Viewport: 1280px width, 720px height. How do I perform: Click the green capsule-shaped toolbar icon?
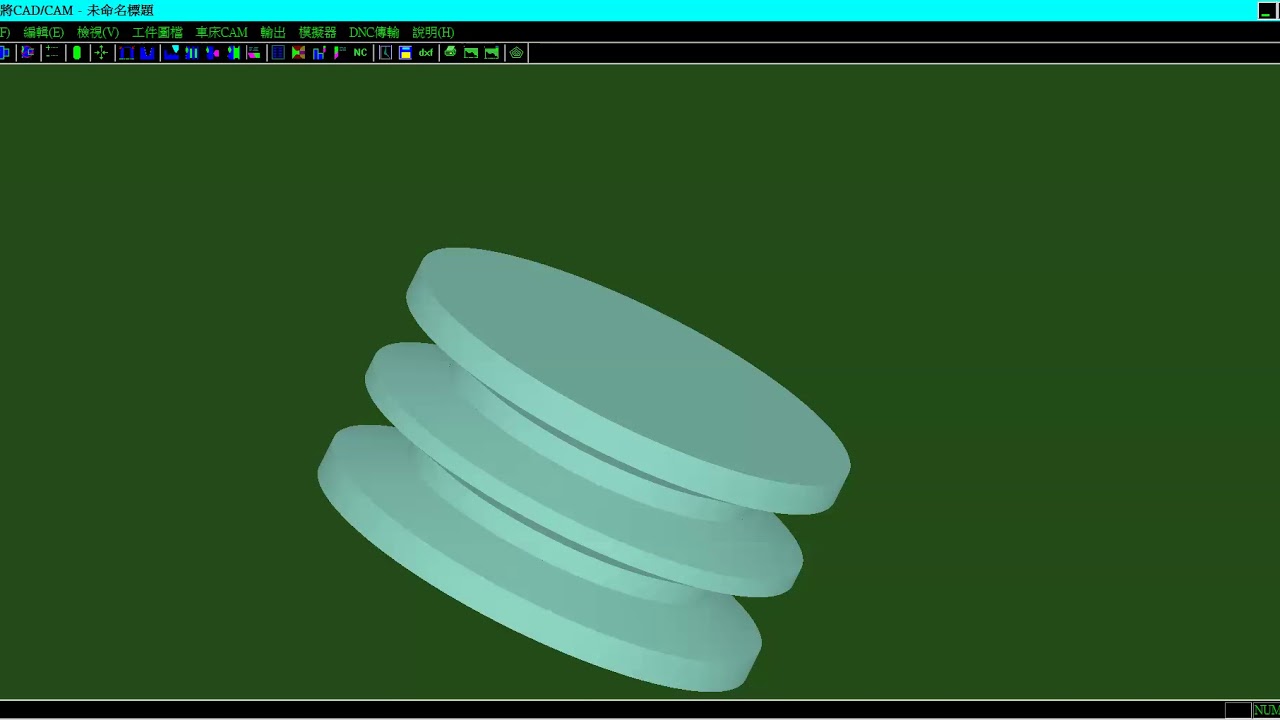pyautogui.click(x=77, y=53)
